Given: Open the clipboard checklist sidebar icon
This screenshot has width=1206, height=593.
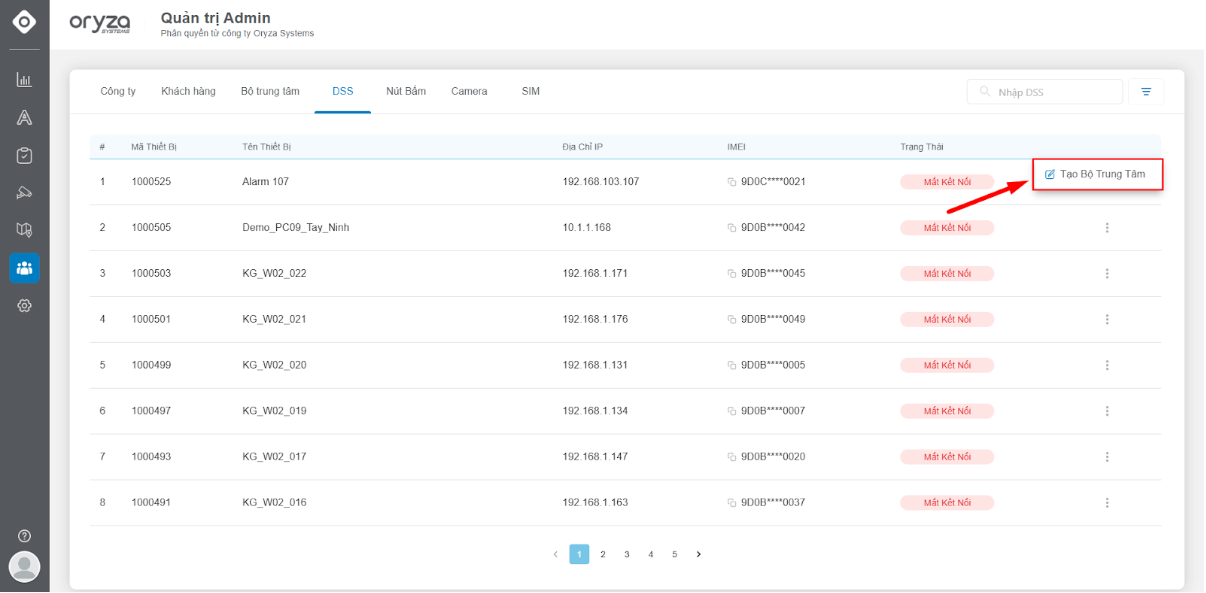Looking at the screenshot, I should pyautogui.click(x=24, y=155).
